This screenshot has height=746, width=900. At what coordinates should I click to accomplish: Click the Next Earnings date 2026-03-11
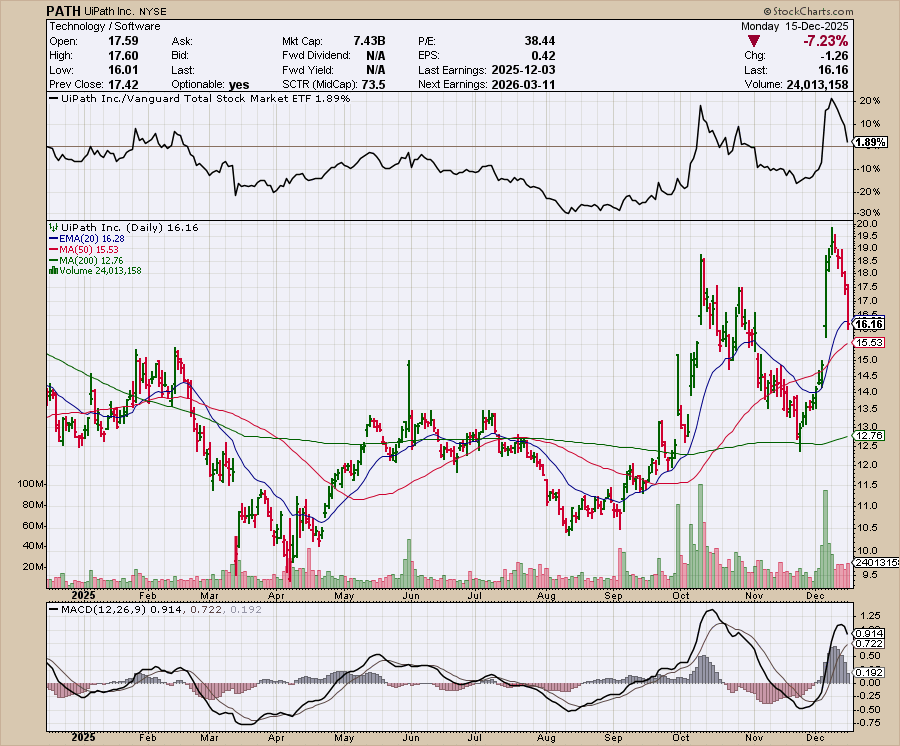(x=523, y=84)
